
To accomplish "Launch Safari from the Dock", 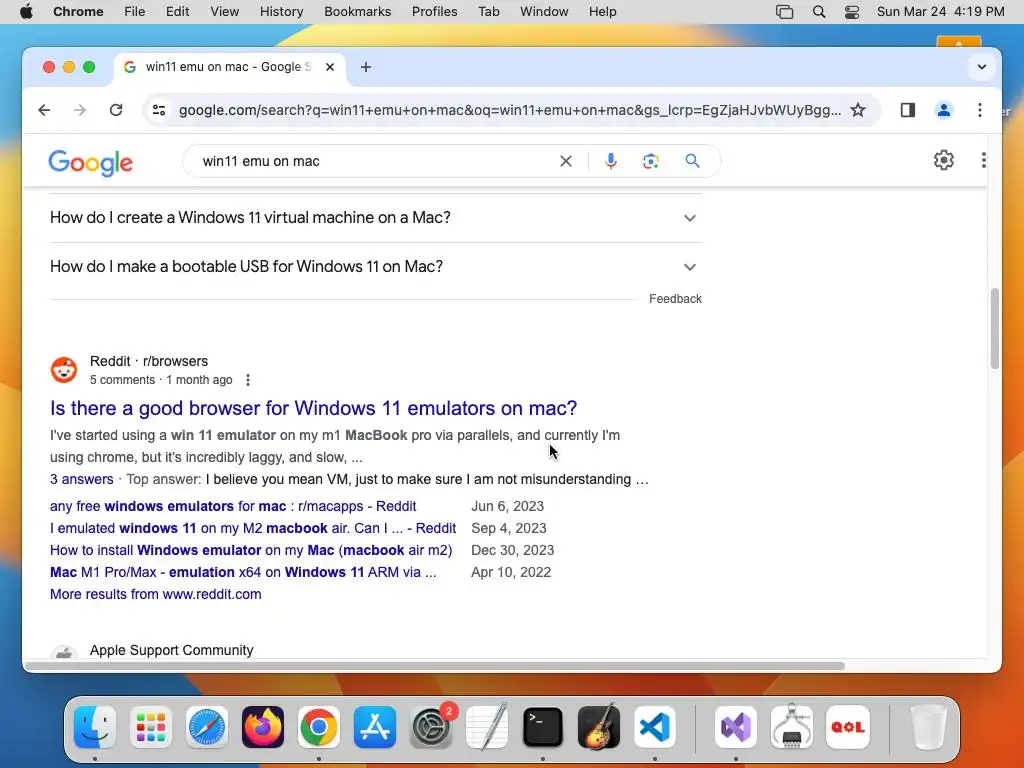I will pos(207,727).
